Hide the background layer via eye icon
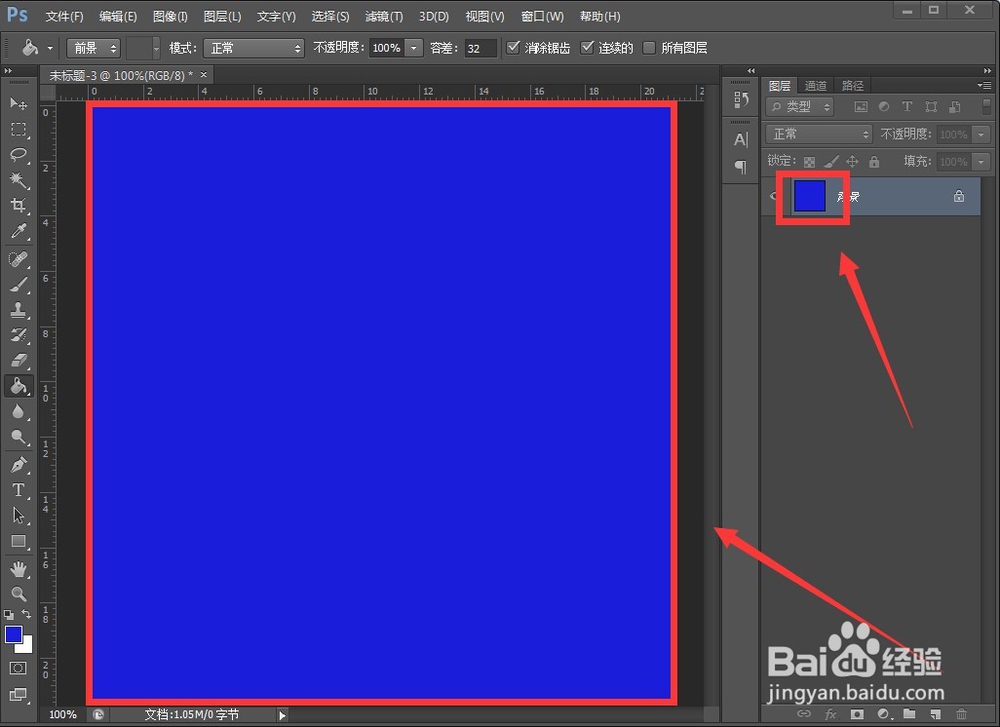 point(774,196)
